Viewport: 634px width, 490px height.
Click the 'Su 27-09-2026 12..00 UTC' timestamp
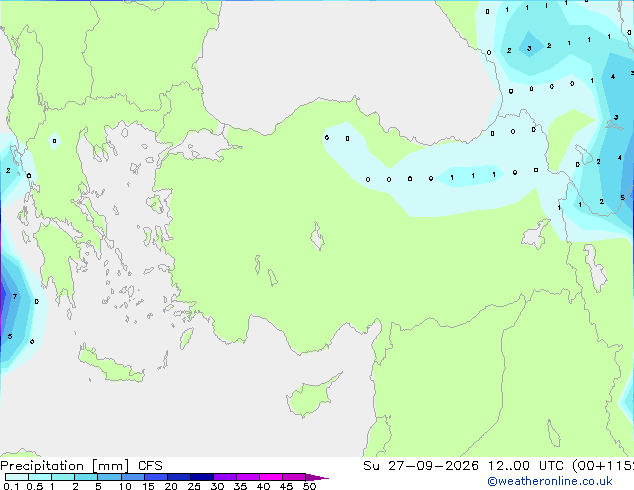click(463, 466)
